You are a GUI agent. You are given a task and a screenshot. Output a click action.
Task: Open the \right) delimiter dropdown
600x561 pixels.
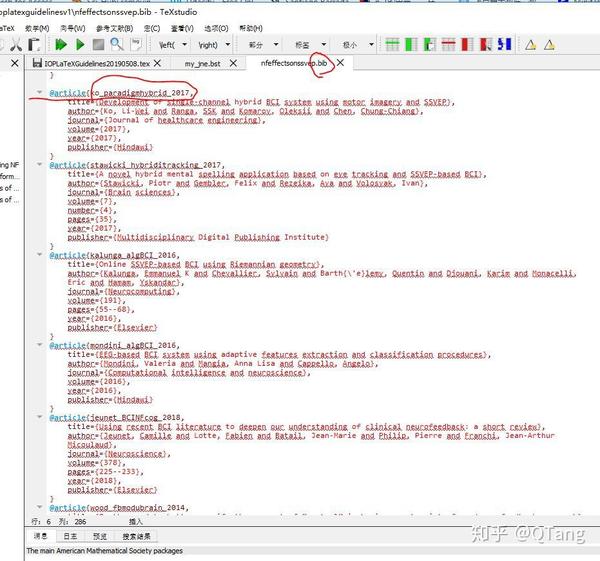tap(228, 45)
